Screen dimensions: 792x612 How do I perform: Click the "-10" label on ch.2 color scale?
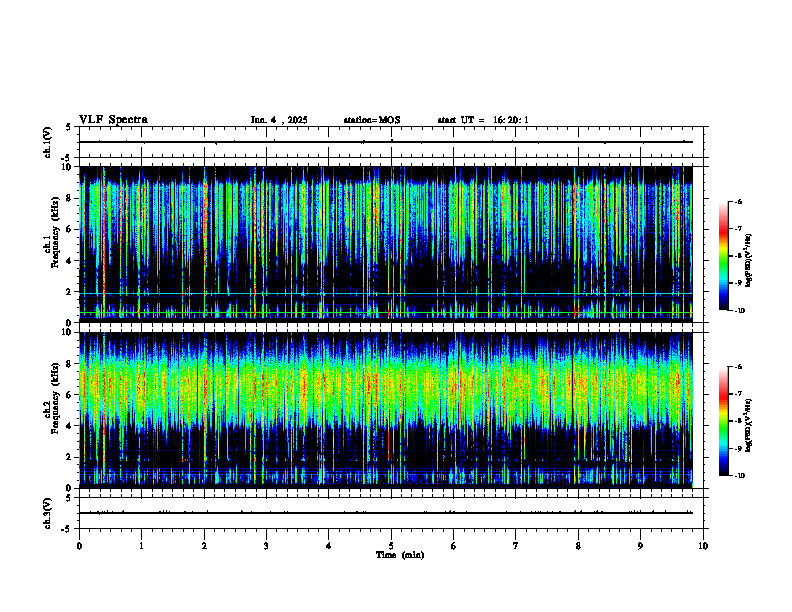point(739,476)
